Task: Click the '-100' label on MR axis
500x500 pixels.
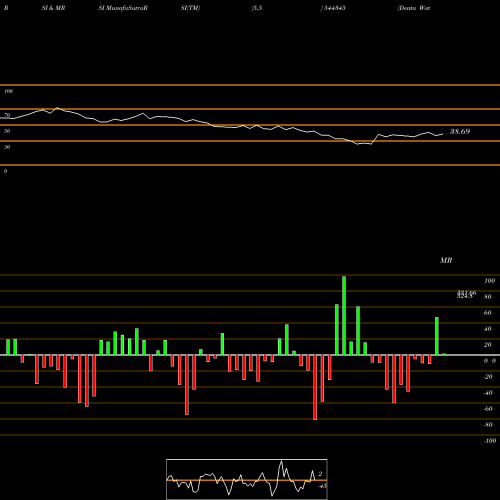Action: (x=490, y=441)
